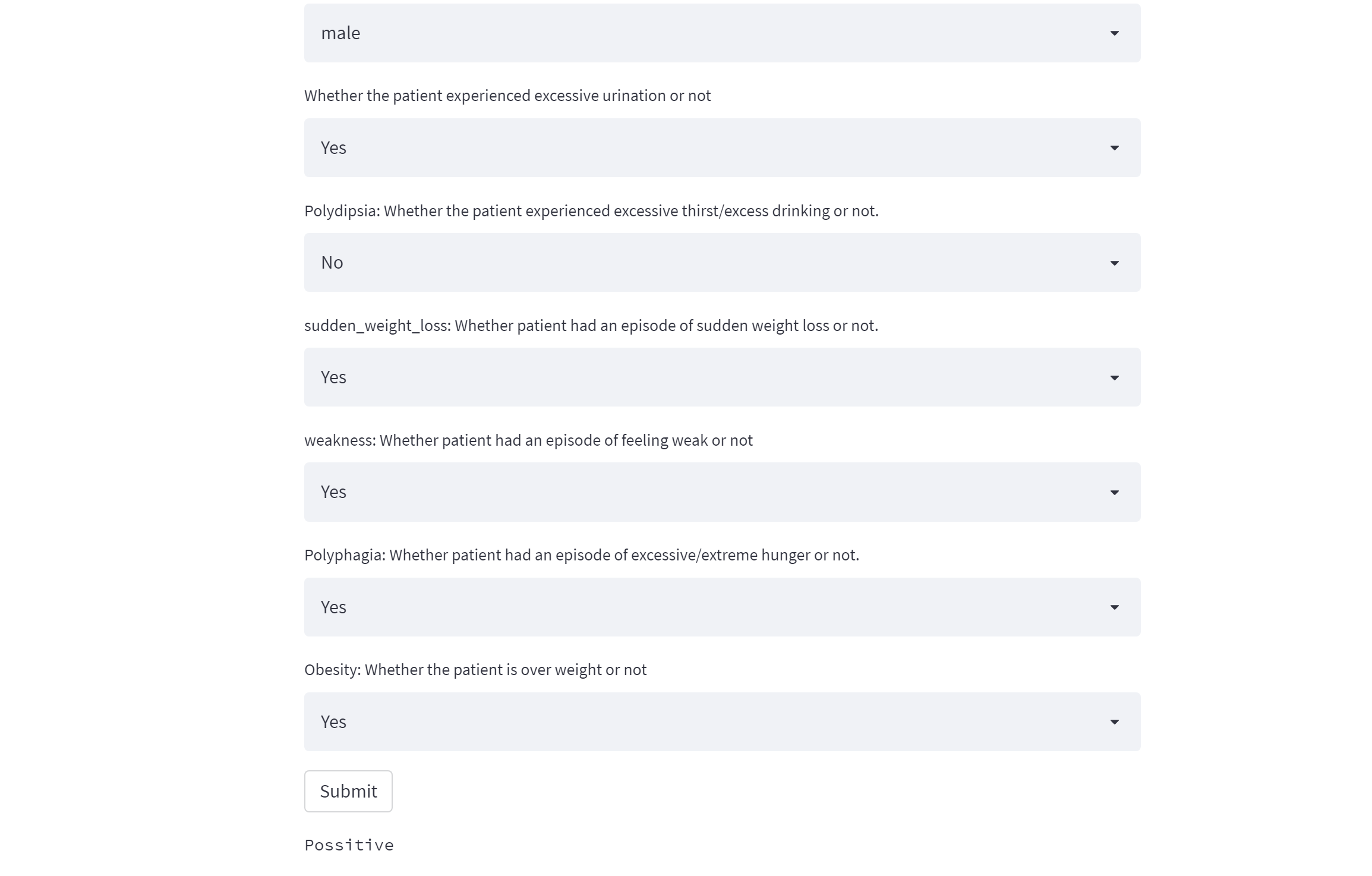
Task: Click the Possitive prediction result text
Action: point(349,845)
